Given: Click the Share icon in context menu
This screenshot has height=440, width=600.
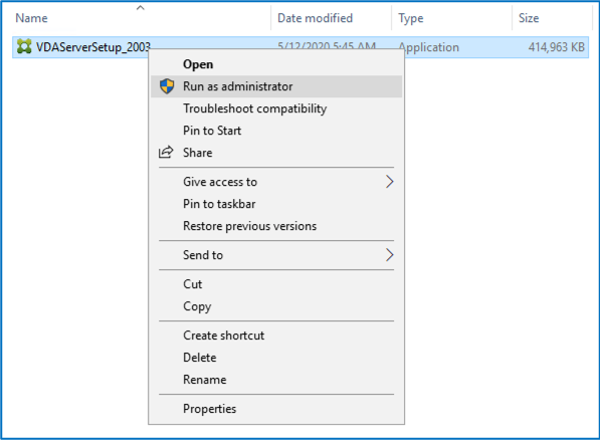Looking at the screenshot, I should tap(166, 153).
